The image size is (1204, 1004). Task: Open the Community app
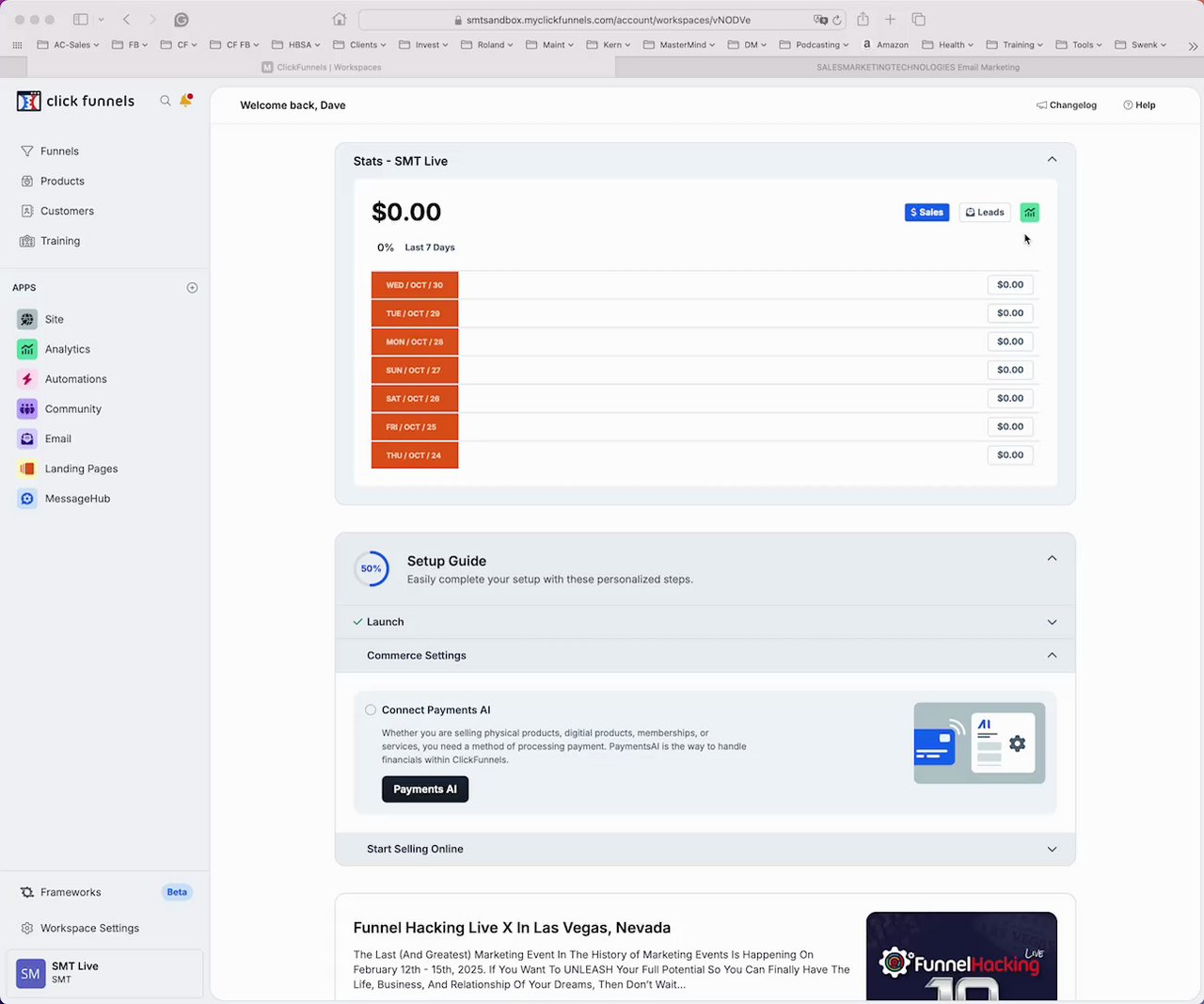click(72, 409)
